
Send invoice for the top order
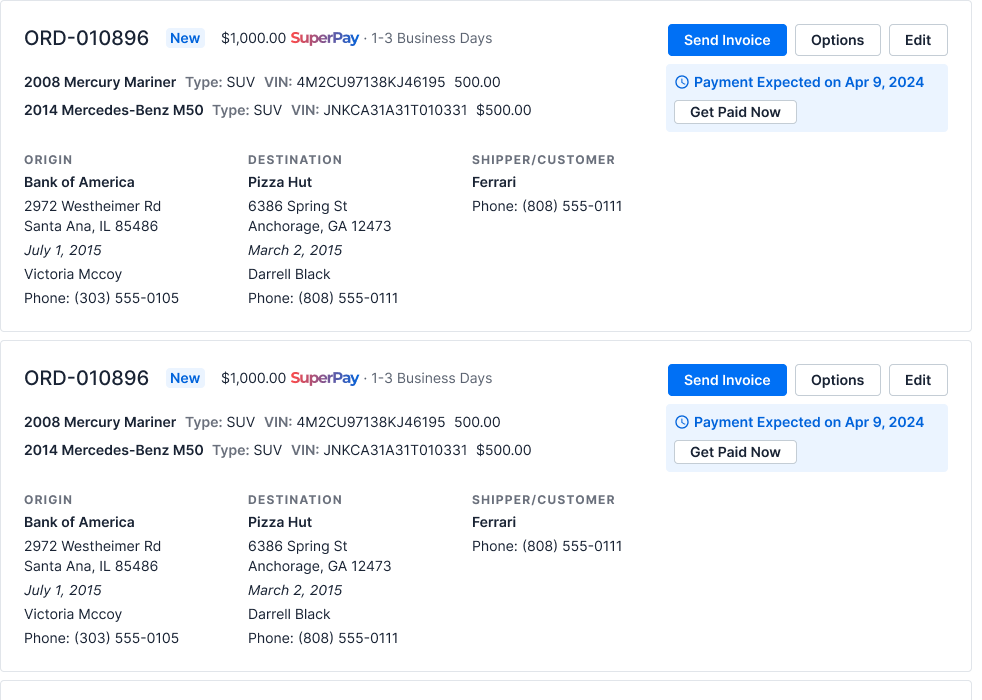click(727, 40)
